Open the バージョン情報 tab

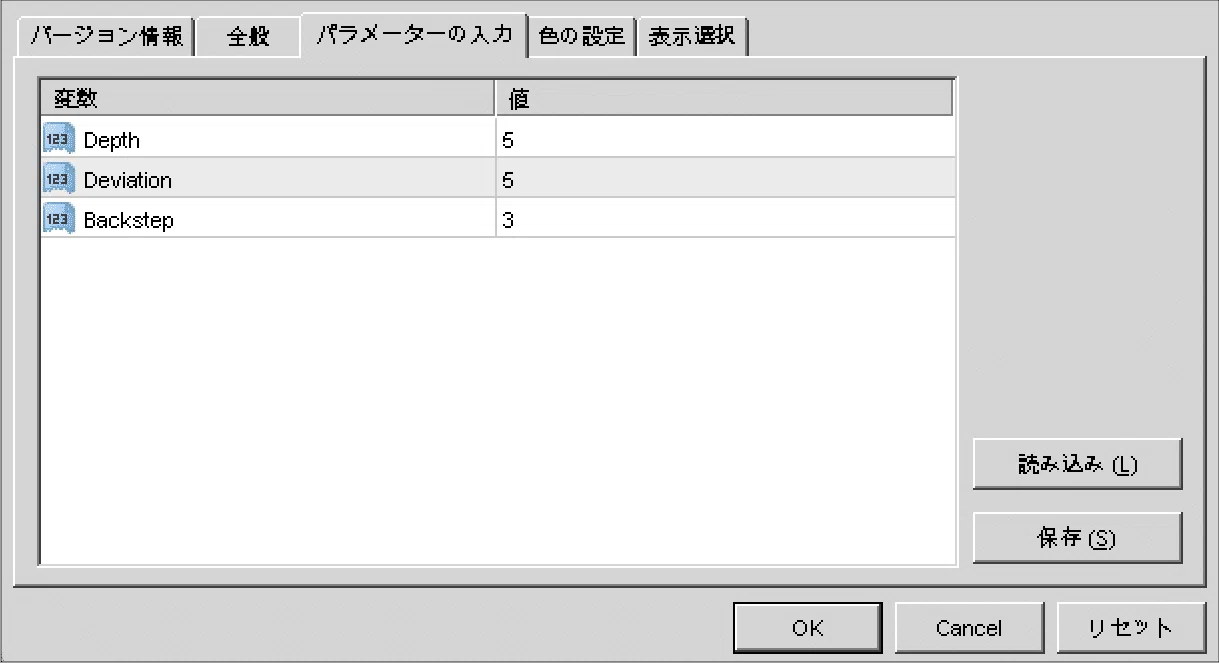click(106, 37)
